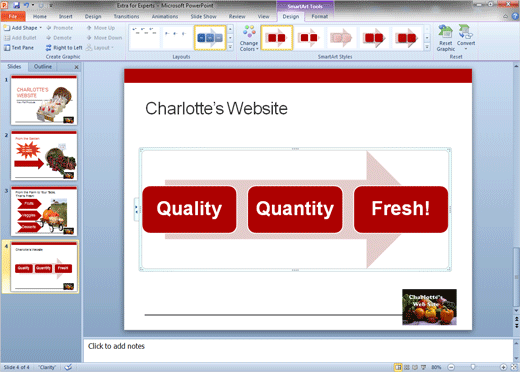Select slide 2 thumbnail in the Slides pane
The width and height of the screenshot is (520, 372).
point(44,156)
